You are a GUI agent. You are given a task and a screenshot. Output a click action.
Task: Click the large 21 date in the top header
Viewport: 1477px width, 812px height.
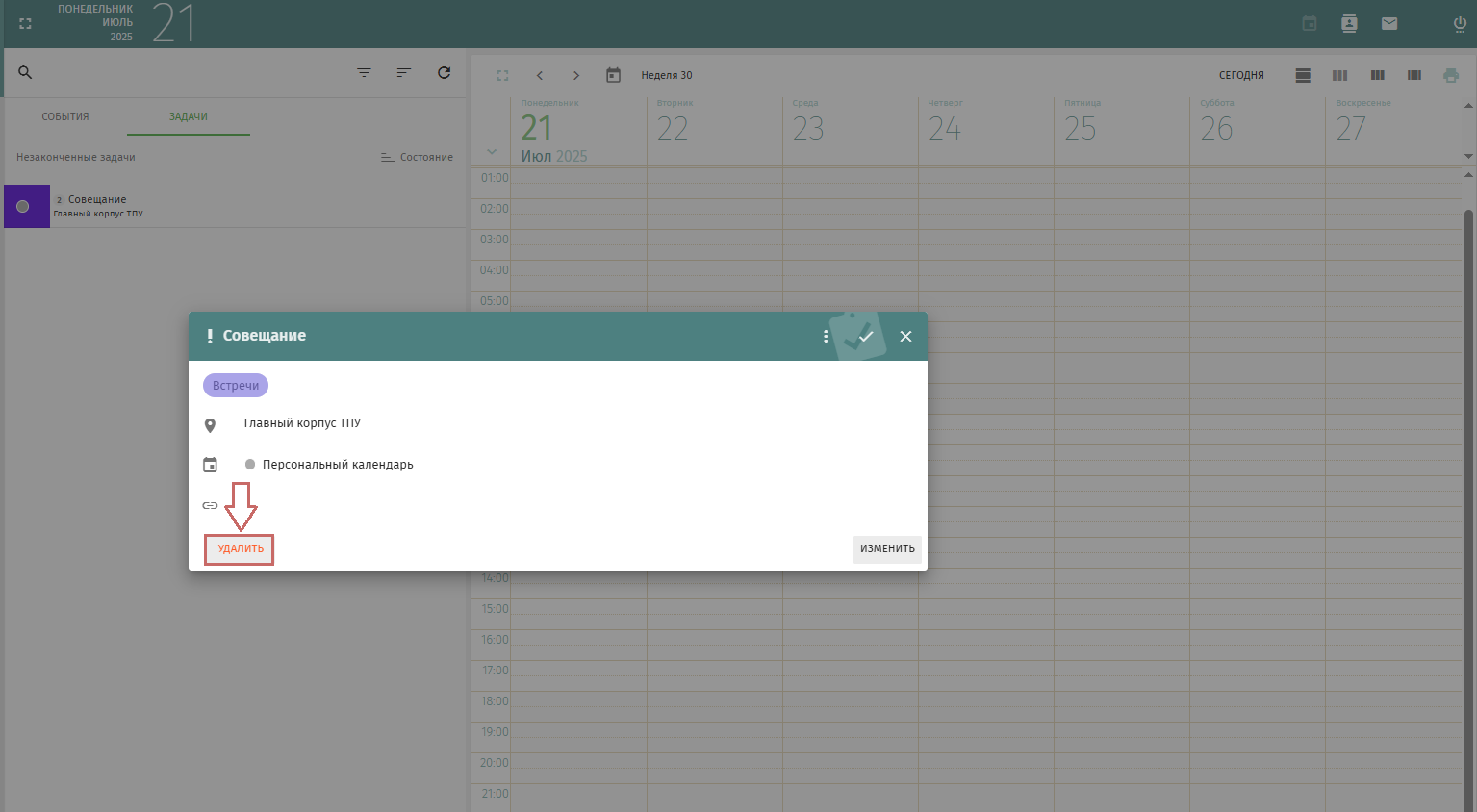(x=173, y=23)
